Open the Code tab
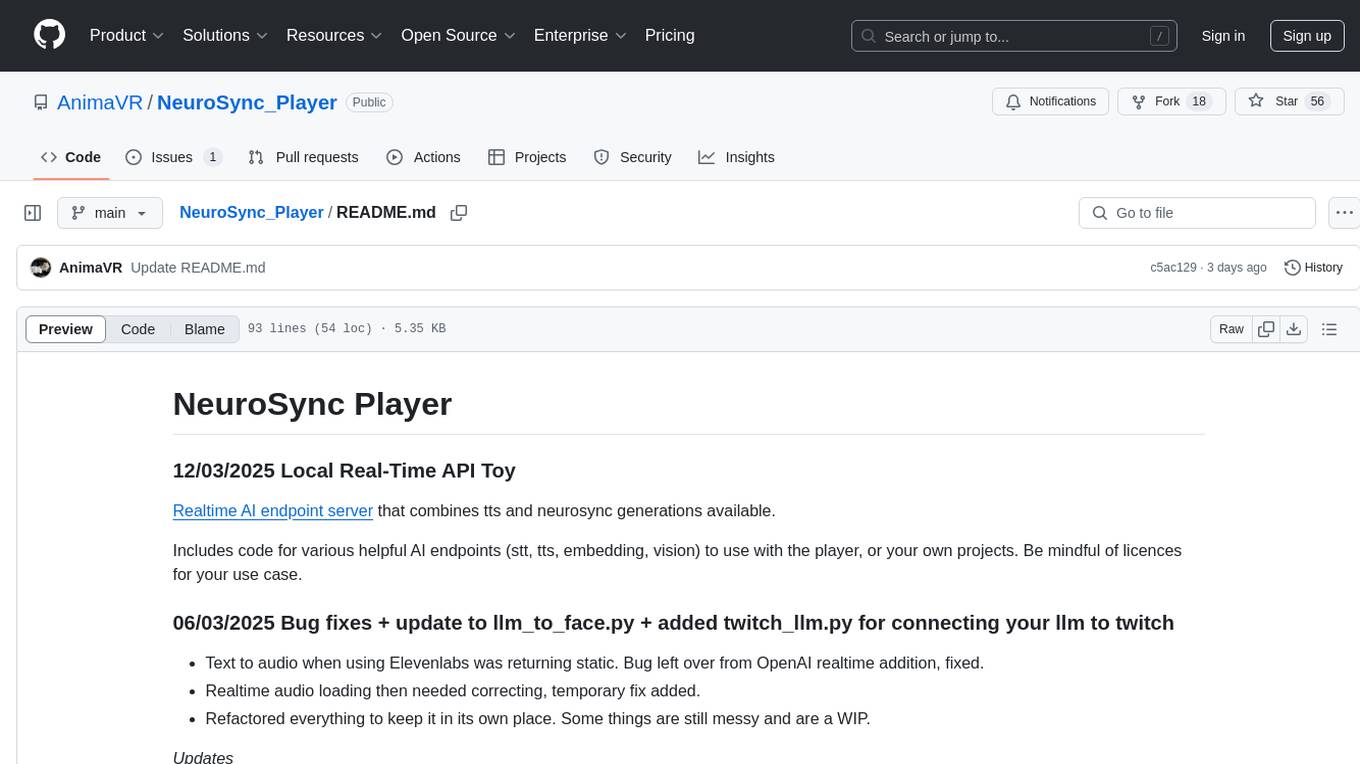 71,157
